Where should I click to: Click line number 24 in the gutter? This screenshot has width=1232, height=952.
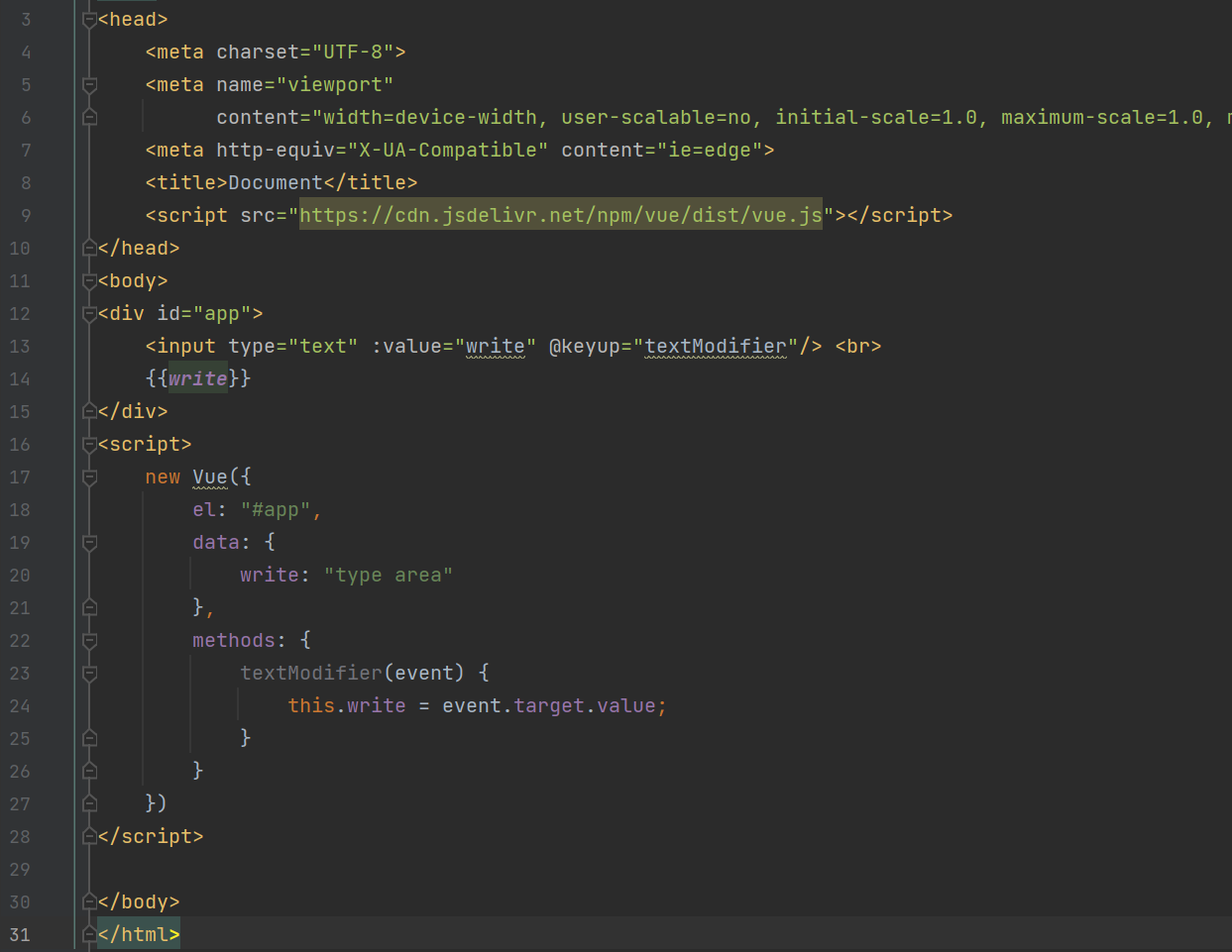click(x=20, y=706)
